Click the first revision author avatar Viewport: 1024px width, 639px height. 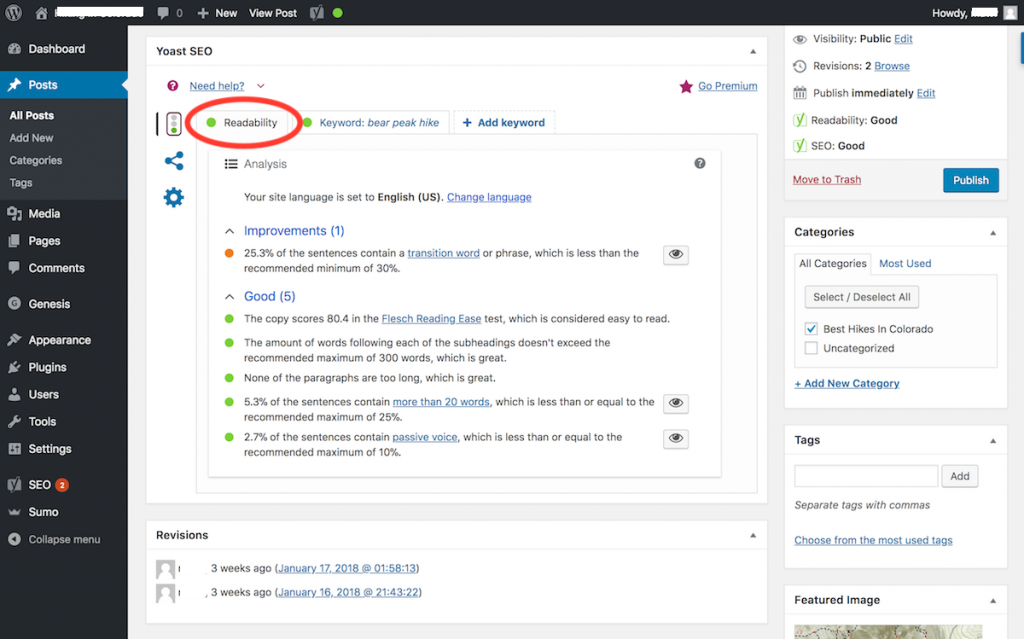click(x=165, y=569)
